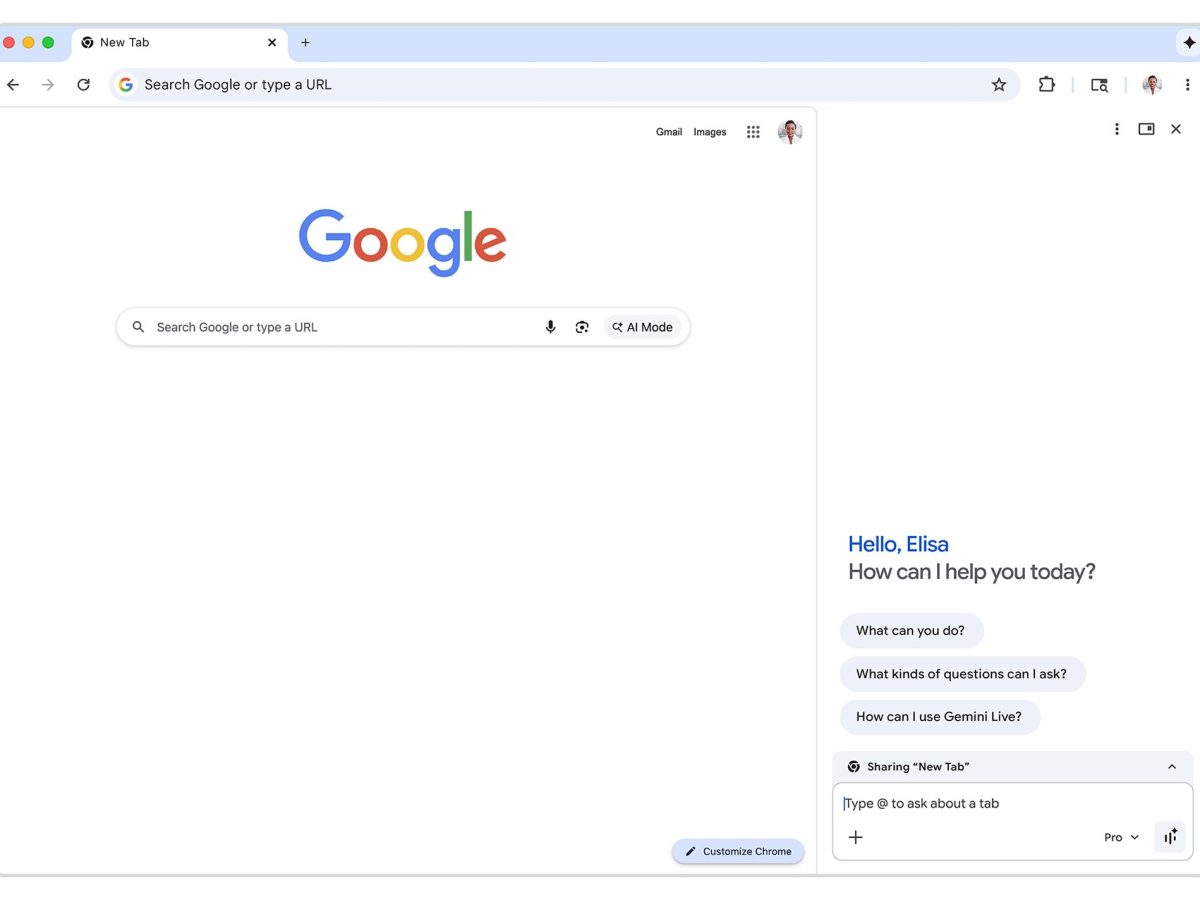This screenshot has height=900, width=1200.
Task: Click the green macOS fullscreen window button
Action: click(x=48, y=43)
